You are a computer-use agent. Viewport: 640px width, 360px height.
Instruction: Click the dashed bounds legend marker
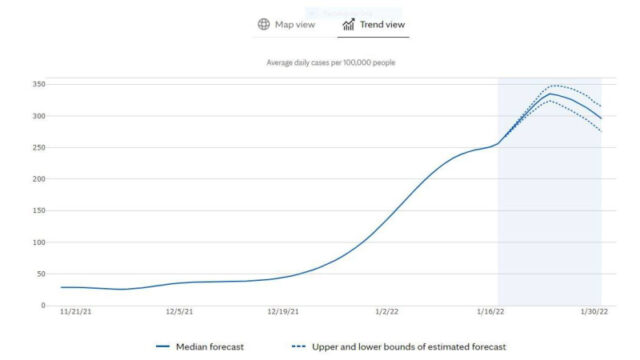[299, 347]
